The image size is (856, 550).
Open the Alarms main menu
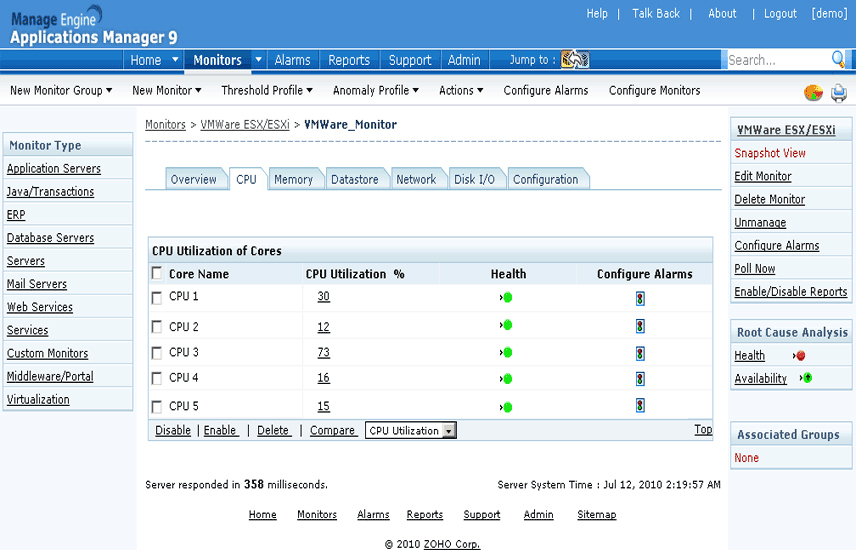click(293, 60)
